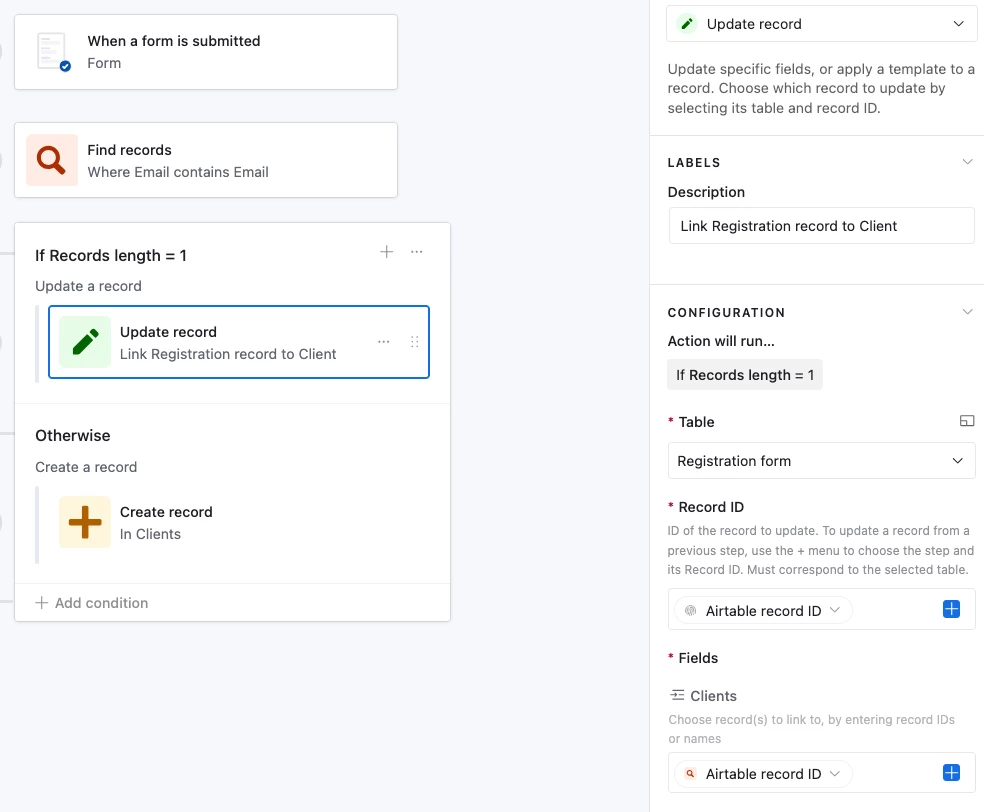Click the form trigger icon

(53, 52)
